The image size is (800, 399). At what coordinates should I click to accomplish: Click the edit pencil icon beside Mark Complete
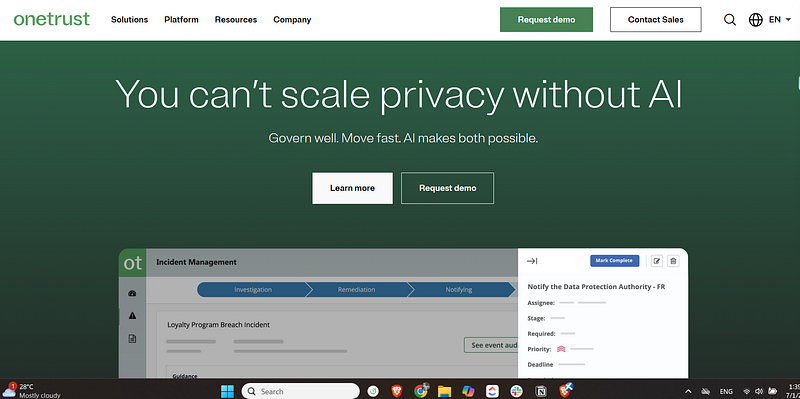[x=657, y=261]
